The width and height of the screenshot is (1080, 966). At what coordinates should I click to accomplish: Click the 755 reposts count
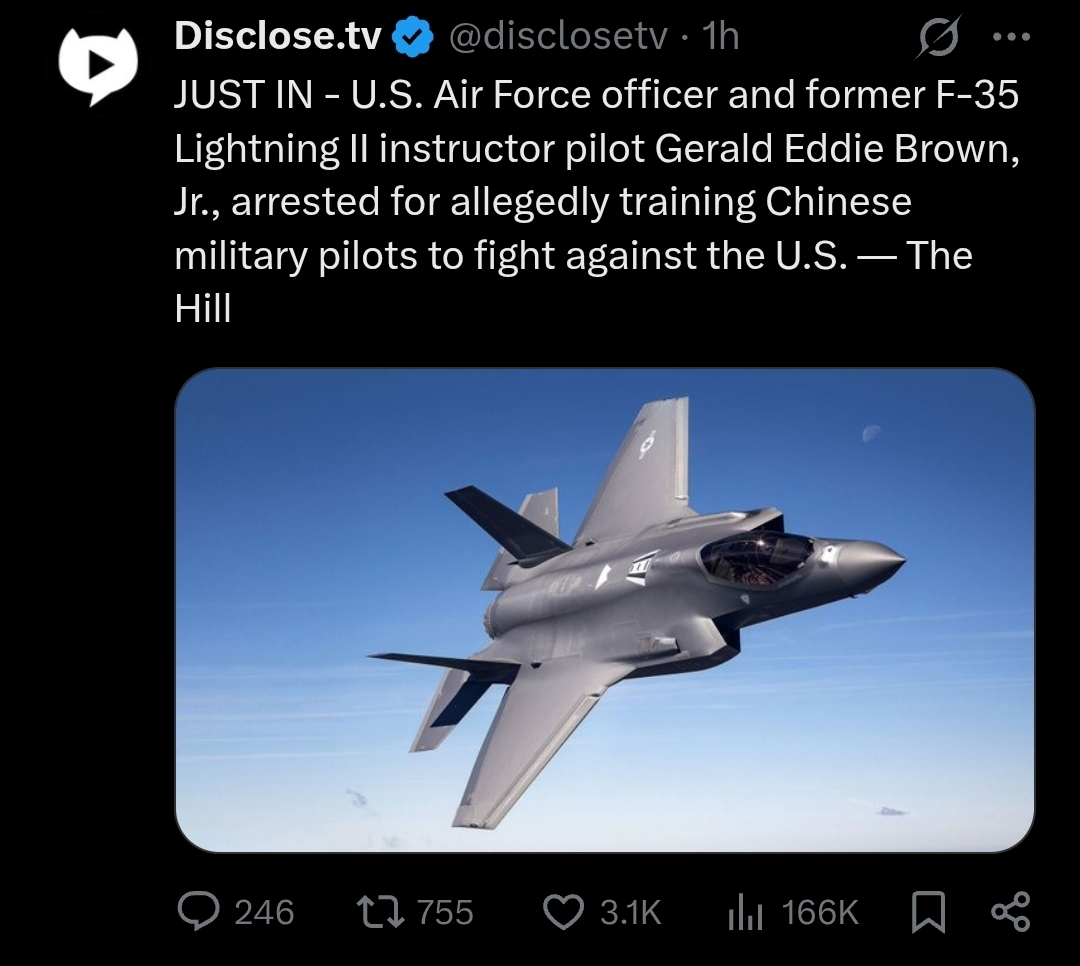click(446, 912)
